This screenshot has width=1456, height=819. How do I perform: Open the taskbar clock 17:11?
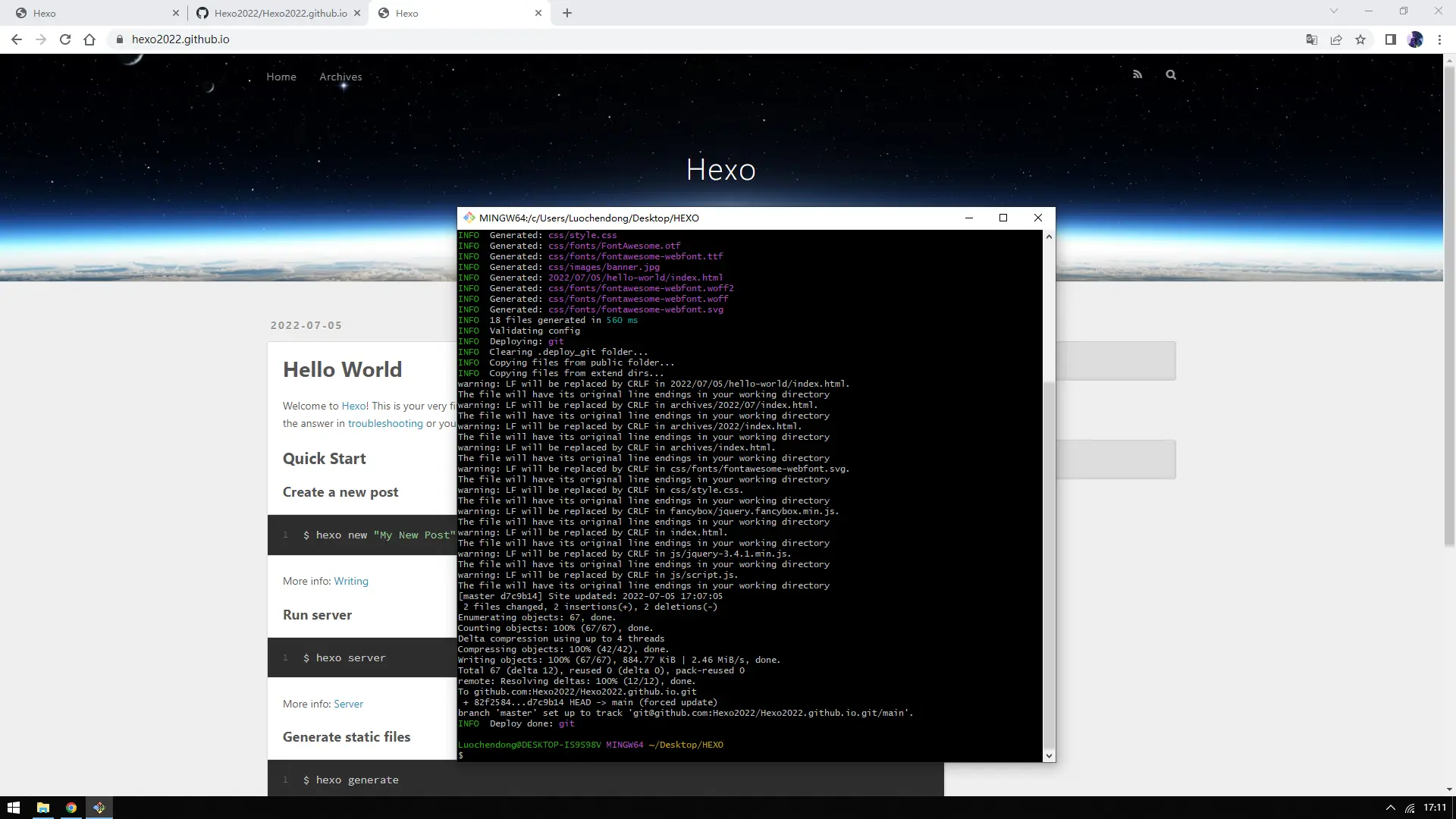[1435, 808]
